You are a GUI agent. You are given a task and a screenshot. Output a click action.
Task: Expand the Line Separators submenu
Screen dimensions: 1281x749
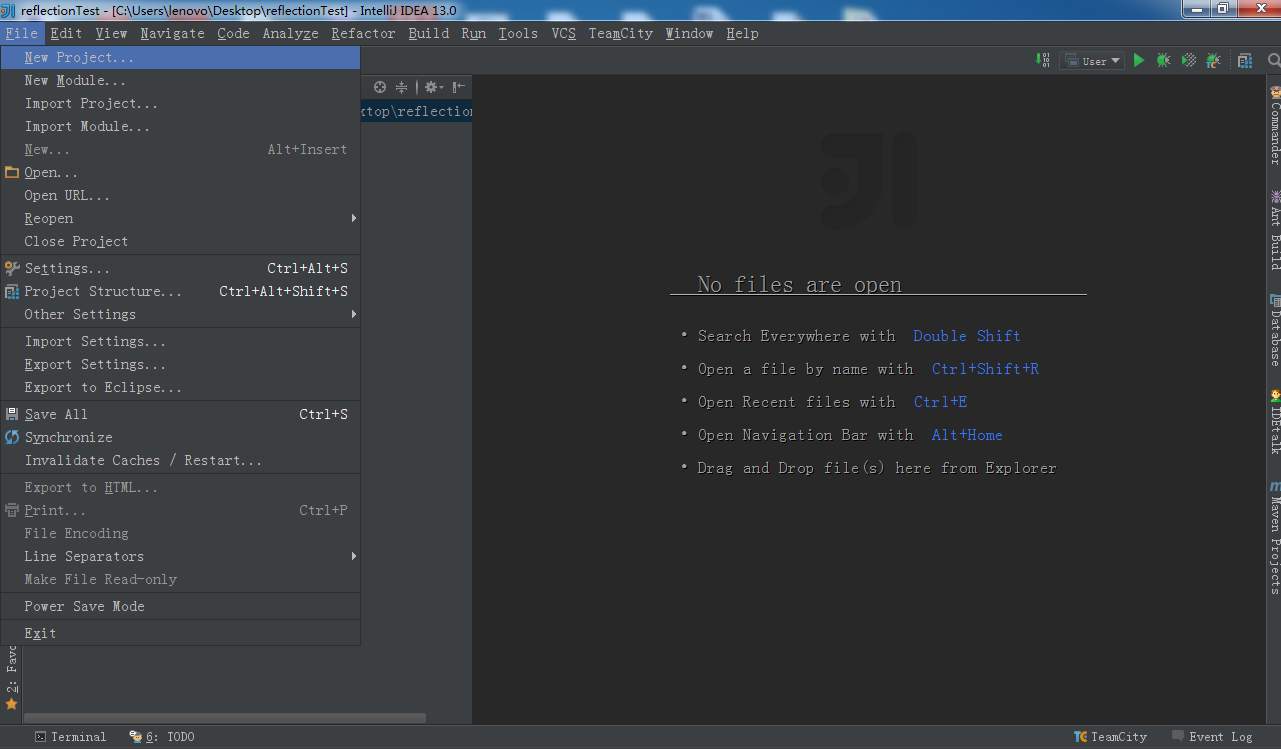[180, 556]
